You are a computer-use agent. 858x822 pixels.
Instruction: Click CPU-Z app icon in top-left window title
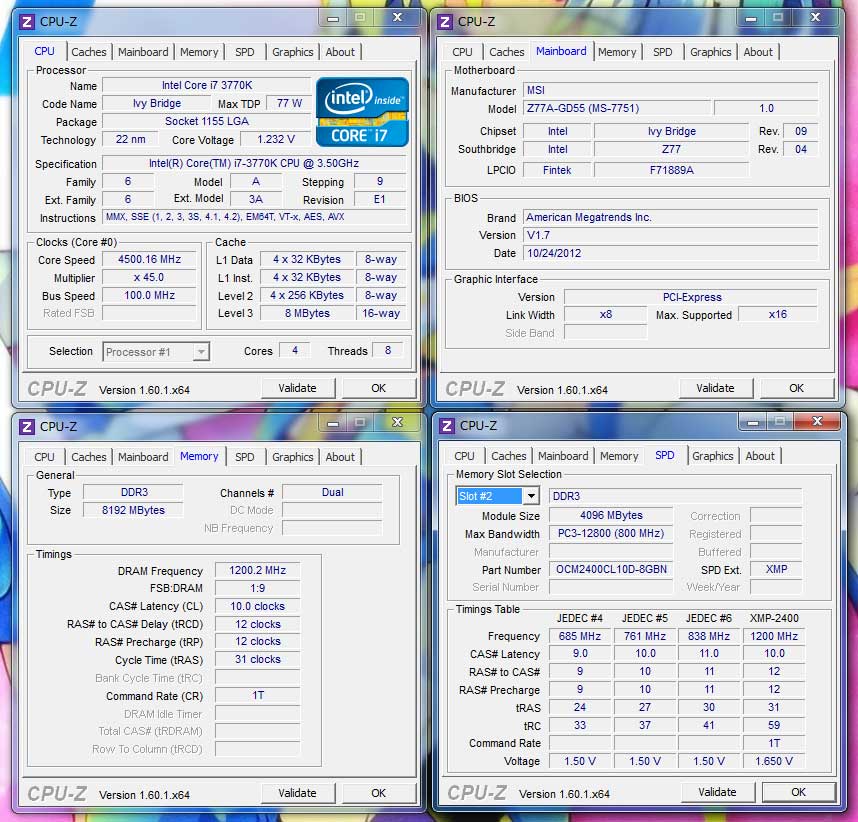coord(26,22)
